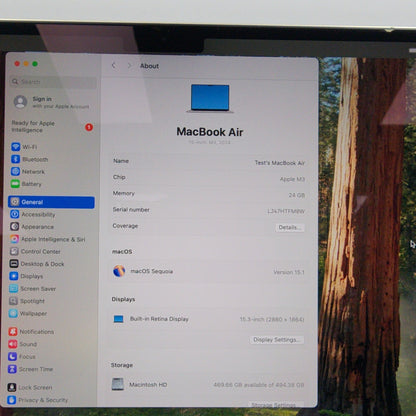Click the Search field in sidebar
This screenshot has width=416, height=416.
click(x=54, y=82)
